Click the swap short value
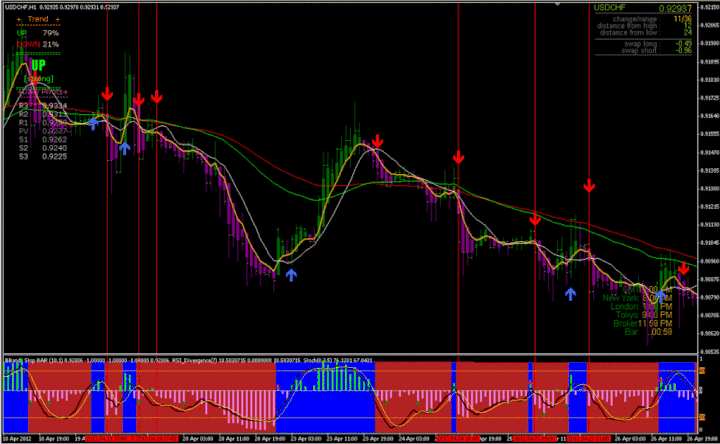The image size is (720, 444). click(x=684, y=51)
